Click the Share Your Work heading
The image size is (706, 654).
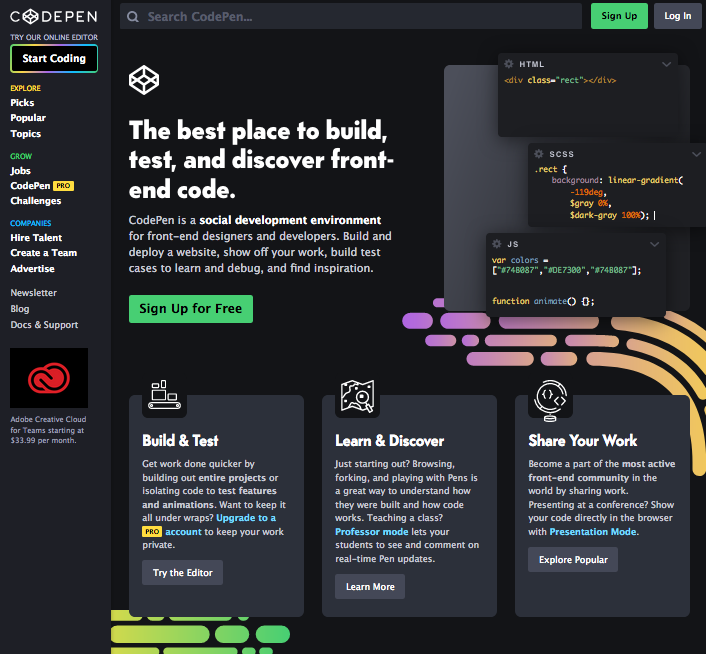(x=583, y=441)
